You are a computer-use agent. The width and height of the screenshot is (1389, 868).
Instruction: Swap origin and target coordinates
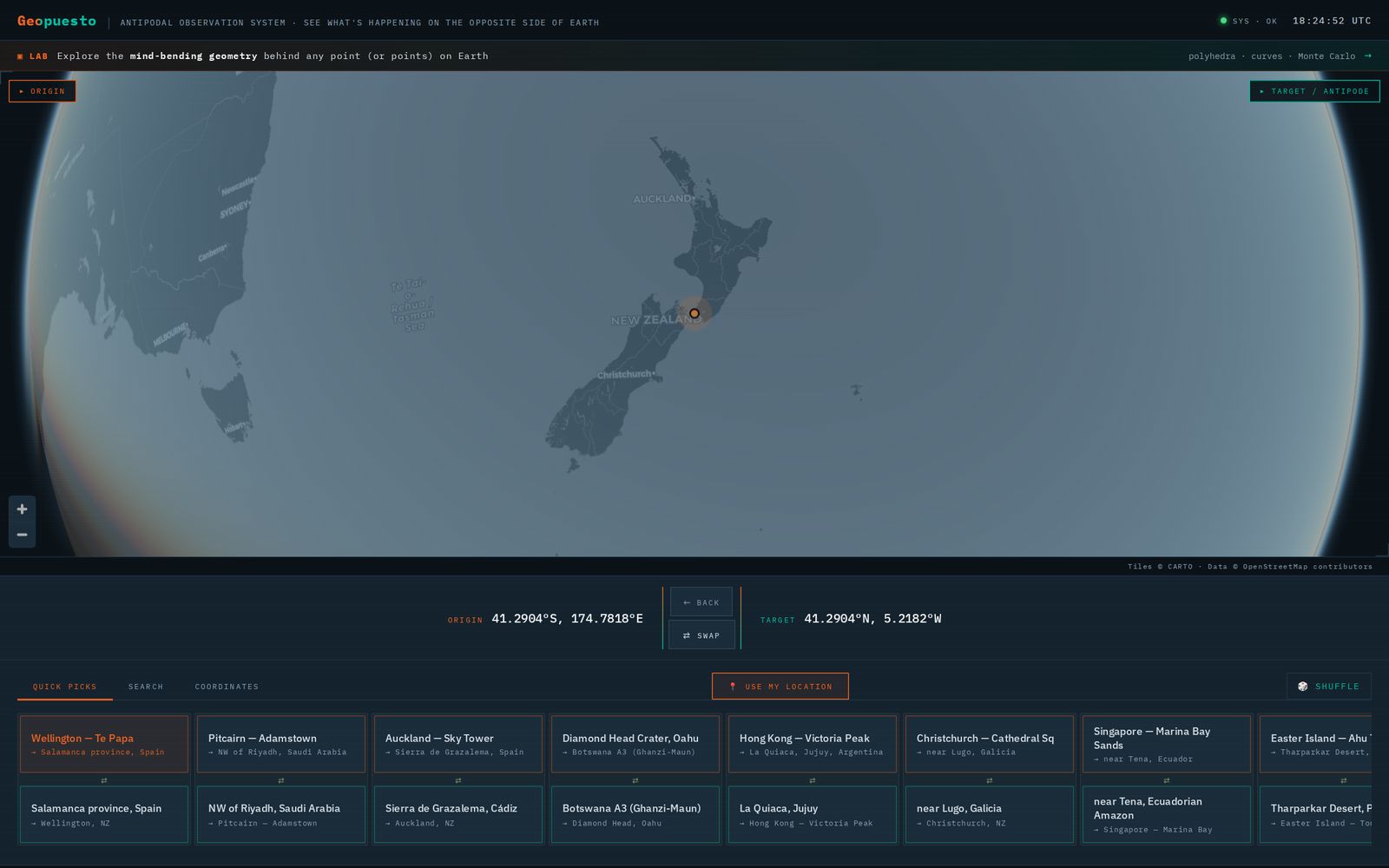pos(701,635)
